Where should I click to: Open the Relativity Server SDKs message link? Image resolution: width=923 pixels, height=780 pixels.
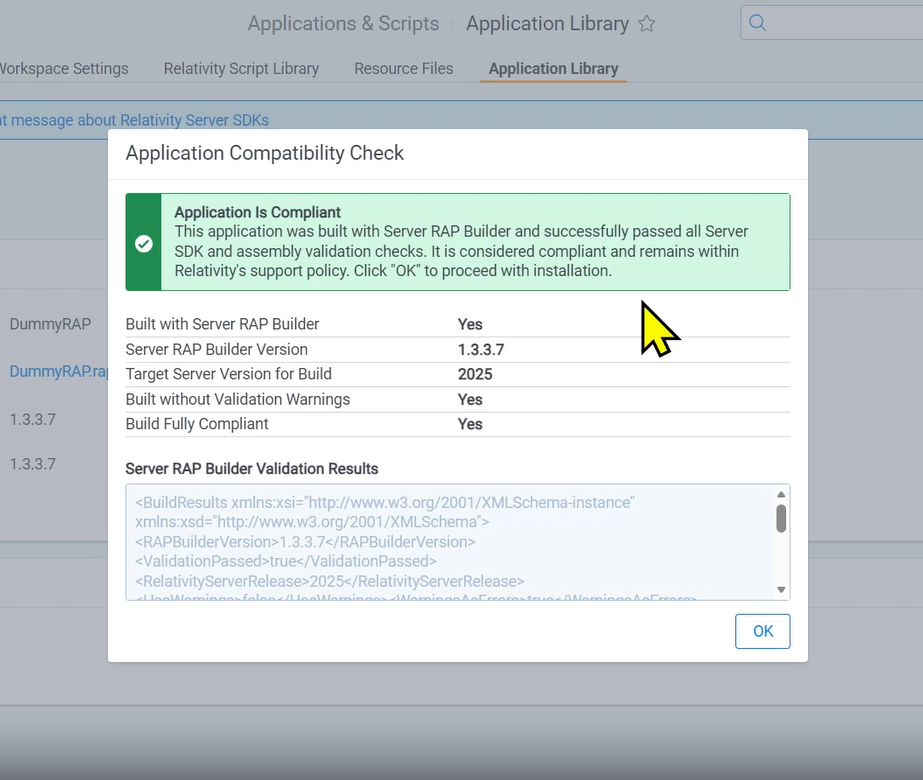tap(134, 120)
